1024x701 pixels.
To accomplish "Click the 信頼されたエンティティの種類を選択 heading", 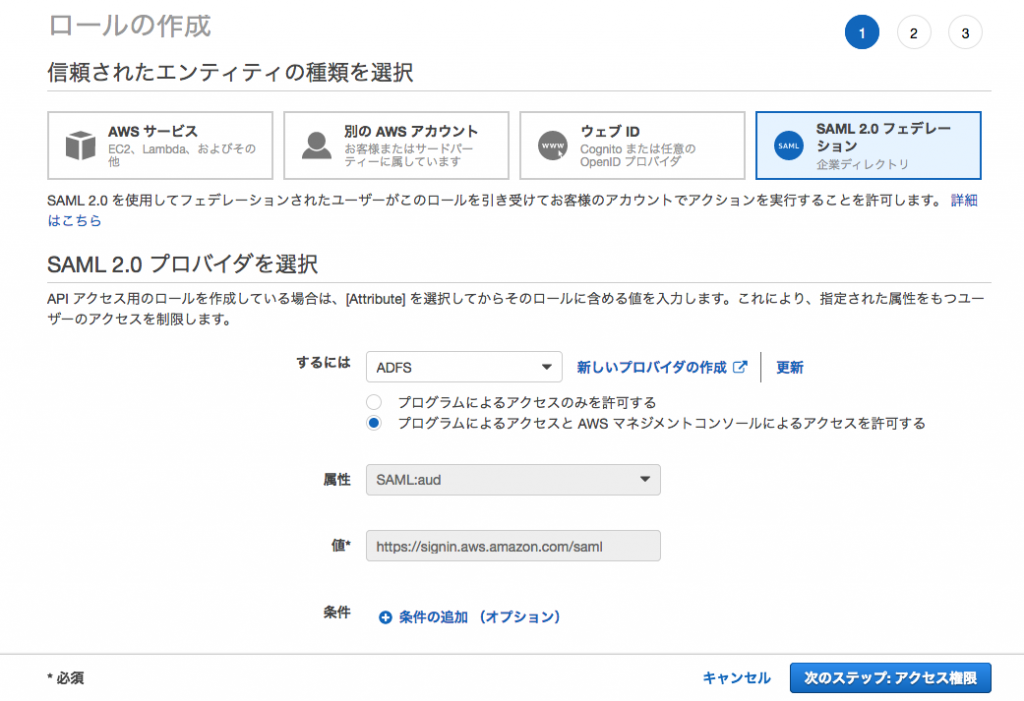I will [x=230, y=73].
